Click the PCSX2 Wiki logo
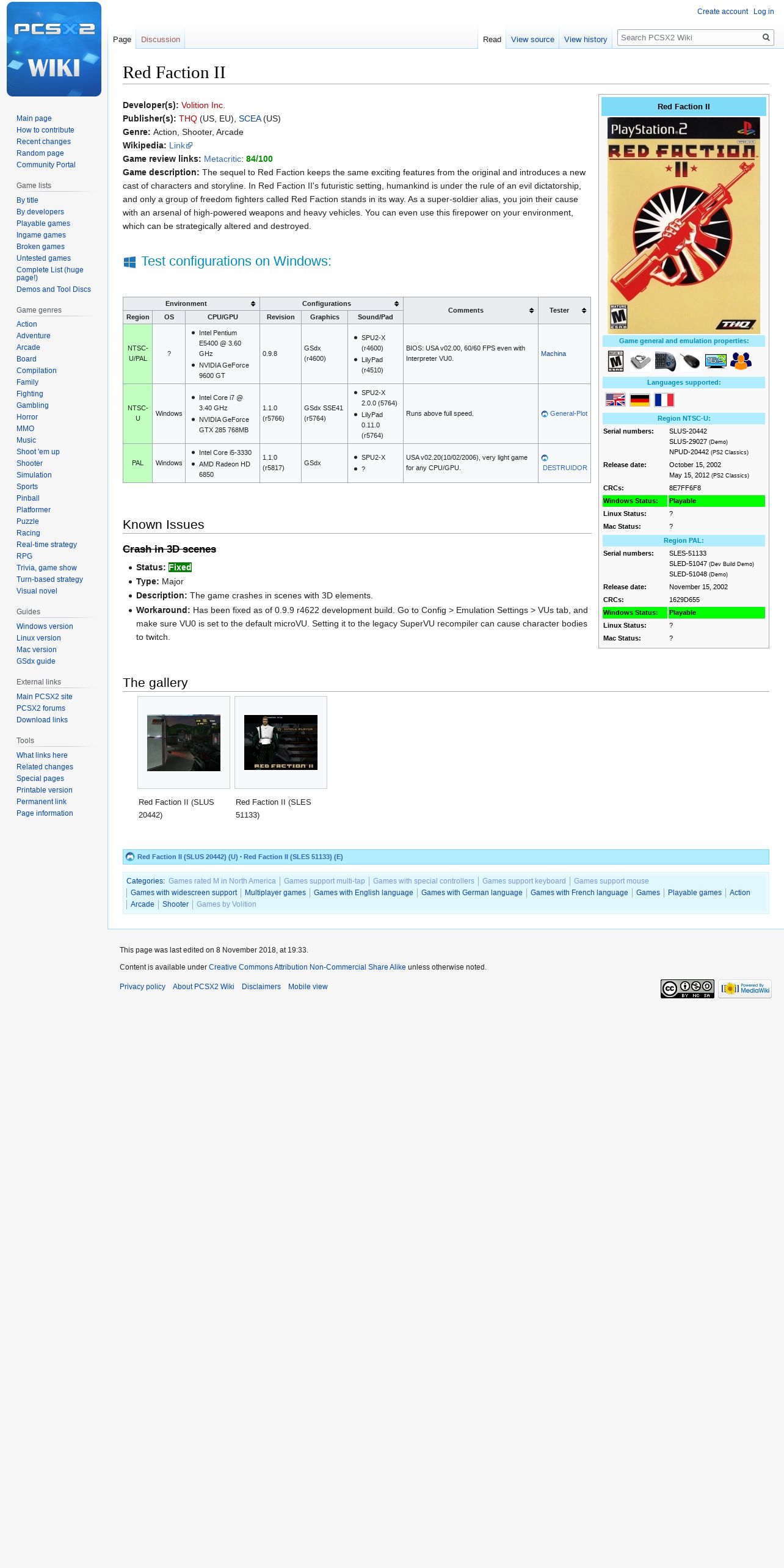This screenshot has width=784, height=1568. (54, 49)
